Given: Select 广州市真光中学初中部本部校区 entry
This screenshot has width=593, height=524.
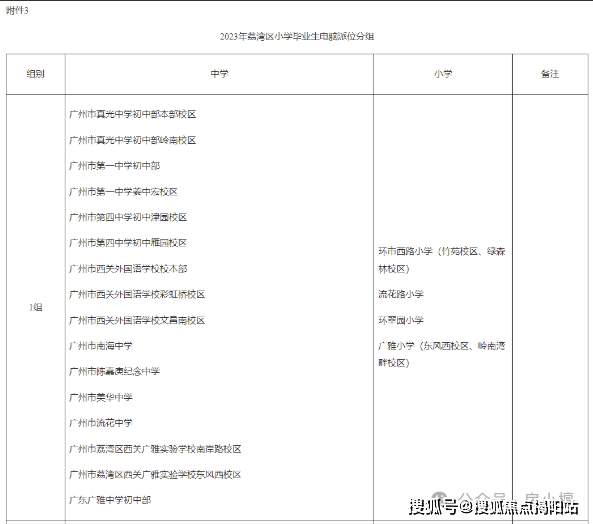Looking at the screenshot, I should click(x=133, y=114).
